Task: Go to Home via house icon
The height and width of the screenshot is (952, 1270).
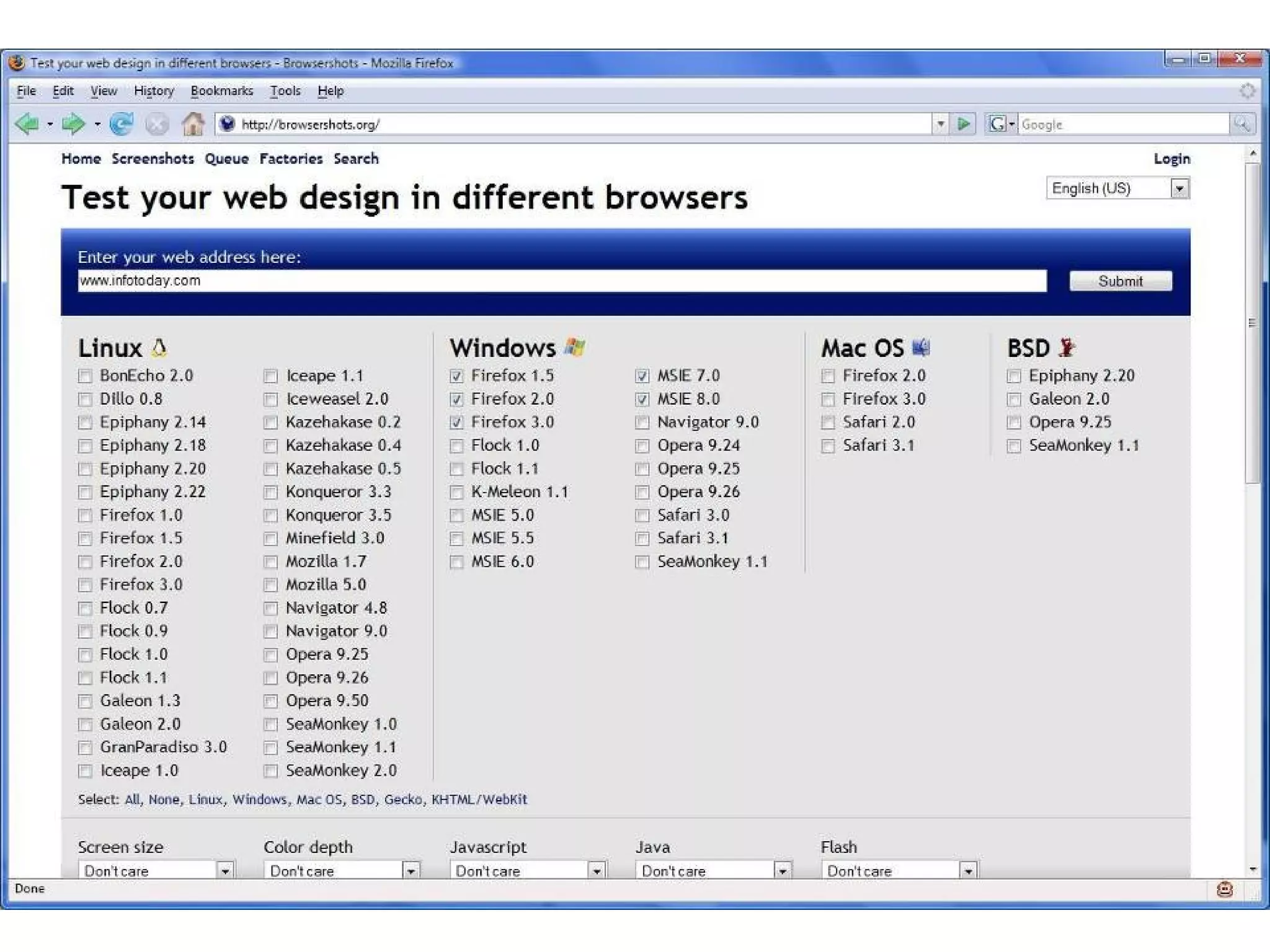Action: coord(193,124)
